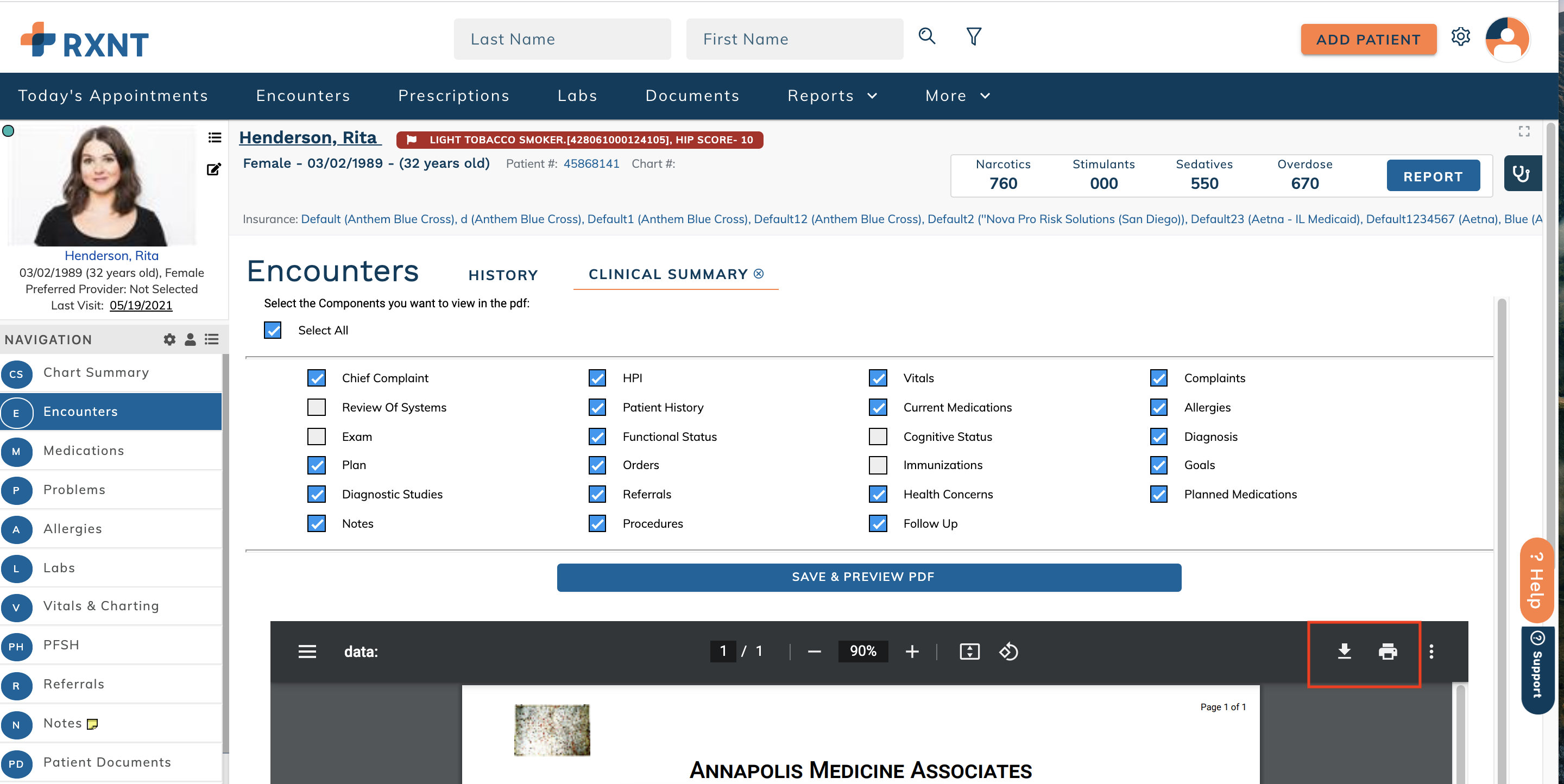Select the Clinical Summary tab
Screen dimensions: 1564x784
(x=668, y=274)
